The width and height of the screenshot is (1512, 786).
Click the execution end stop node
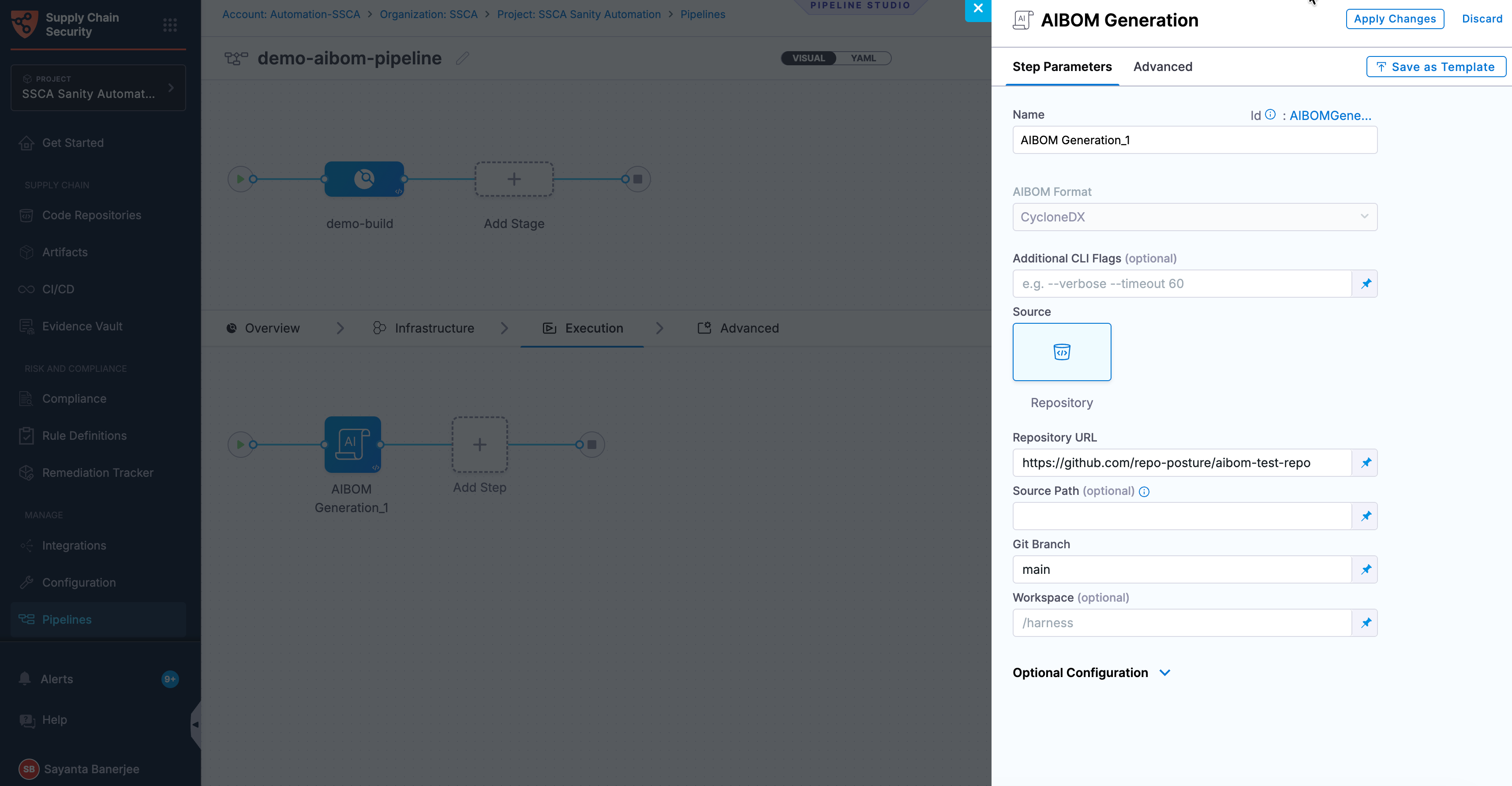[592, 444]
